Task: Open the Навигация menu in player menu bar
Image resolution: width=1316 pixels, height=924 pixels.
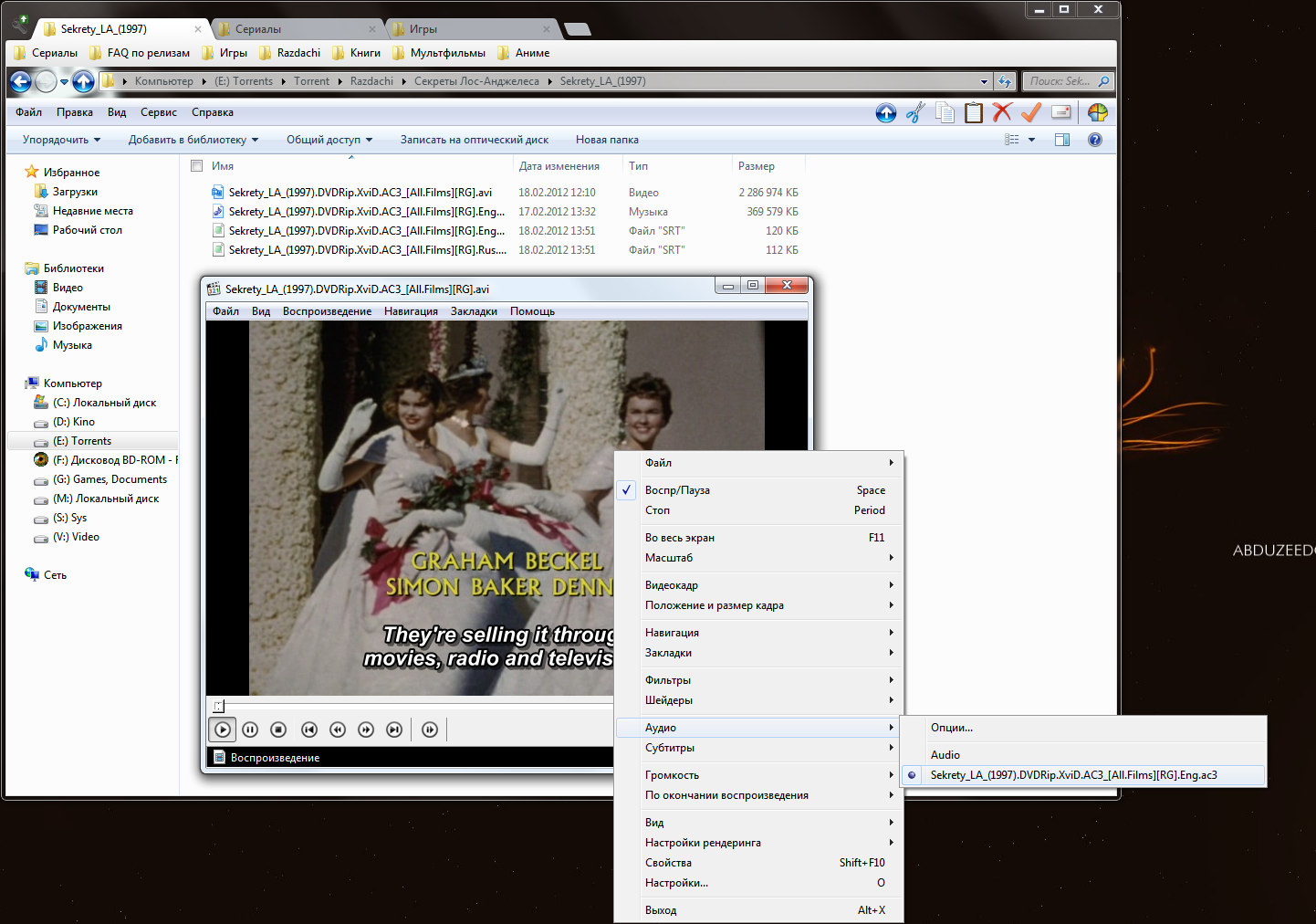Action: (x=411, y=311)
